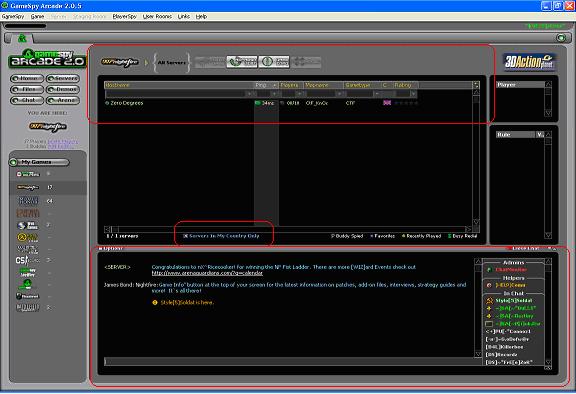Click the GameSpy Arcade 2.0 logo

[47, 59]
